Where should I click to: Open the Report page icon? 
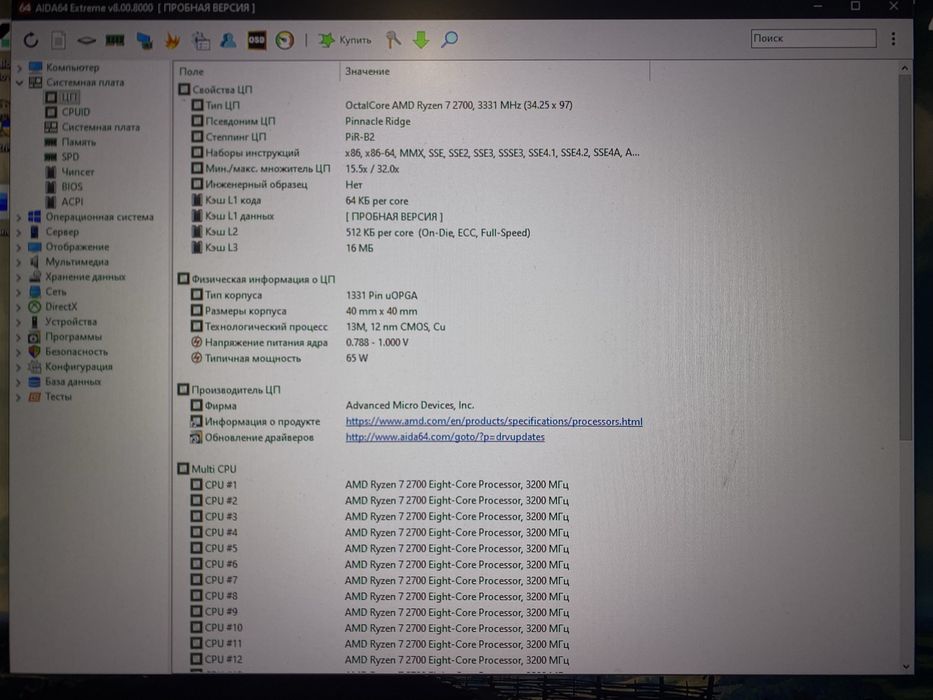58,40
